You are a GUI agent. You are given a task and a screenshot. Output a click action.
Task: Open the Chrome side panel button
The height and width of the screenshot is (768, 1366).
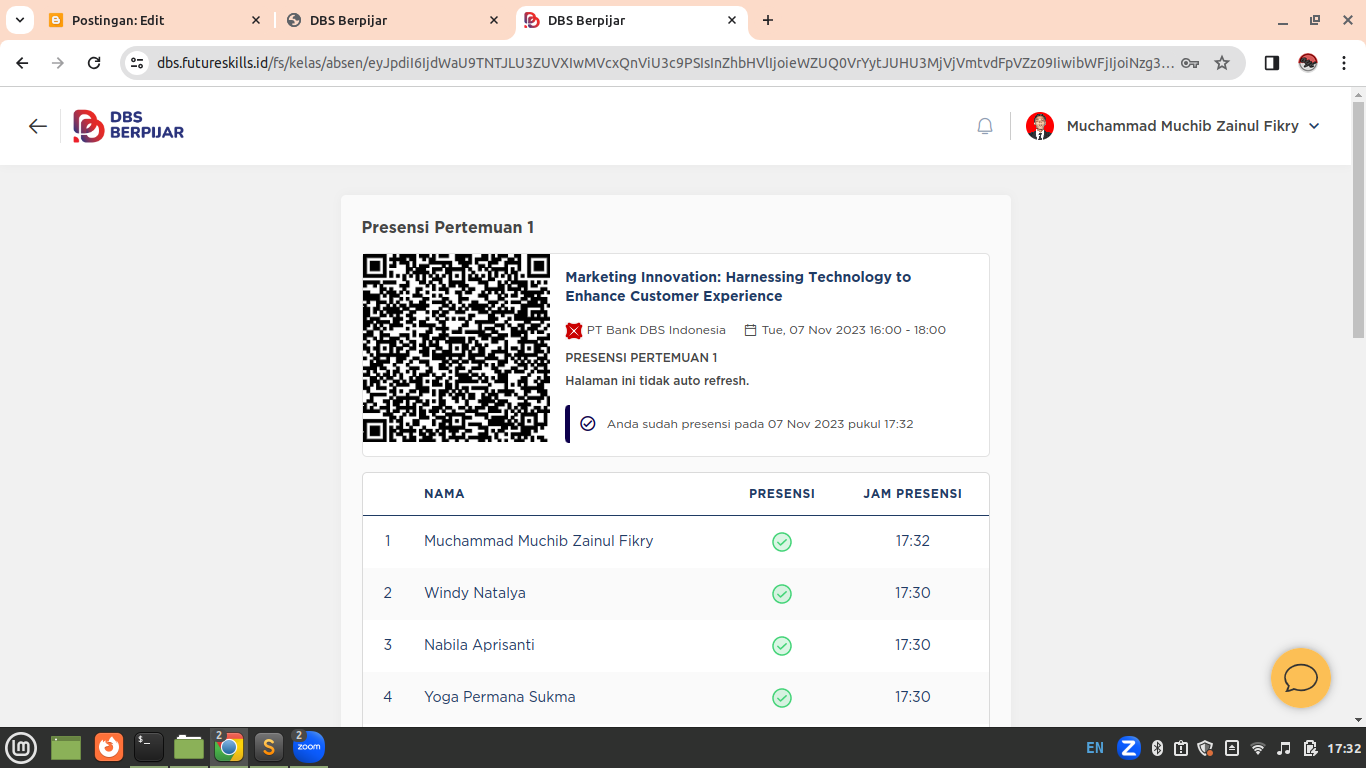coord(1272,63)
